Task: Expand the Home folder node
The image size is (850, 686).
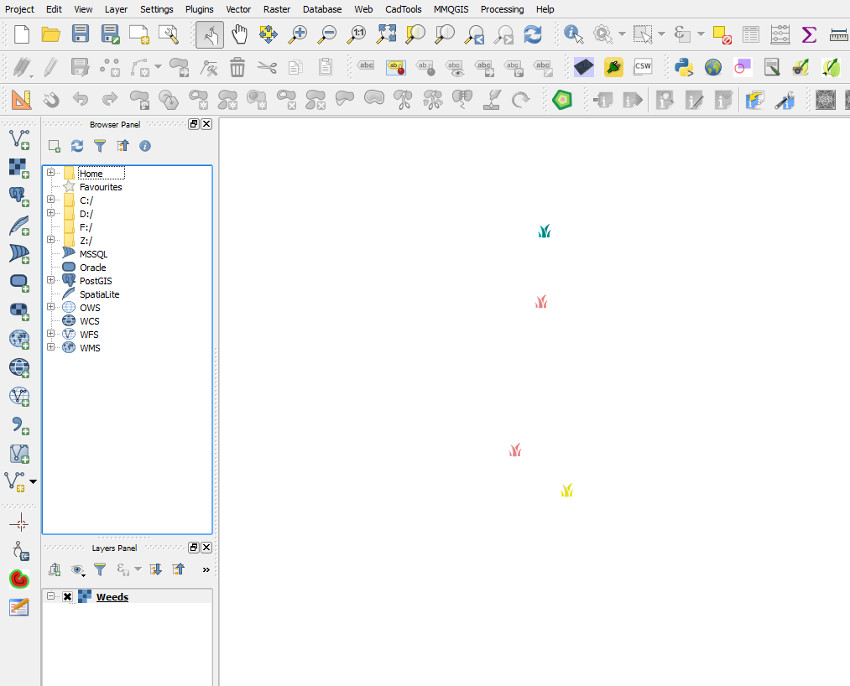Action: (x=51, y=172)
